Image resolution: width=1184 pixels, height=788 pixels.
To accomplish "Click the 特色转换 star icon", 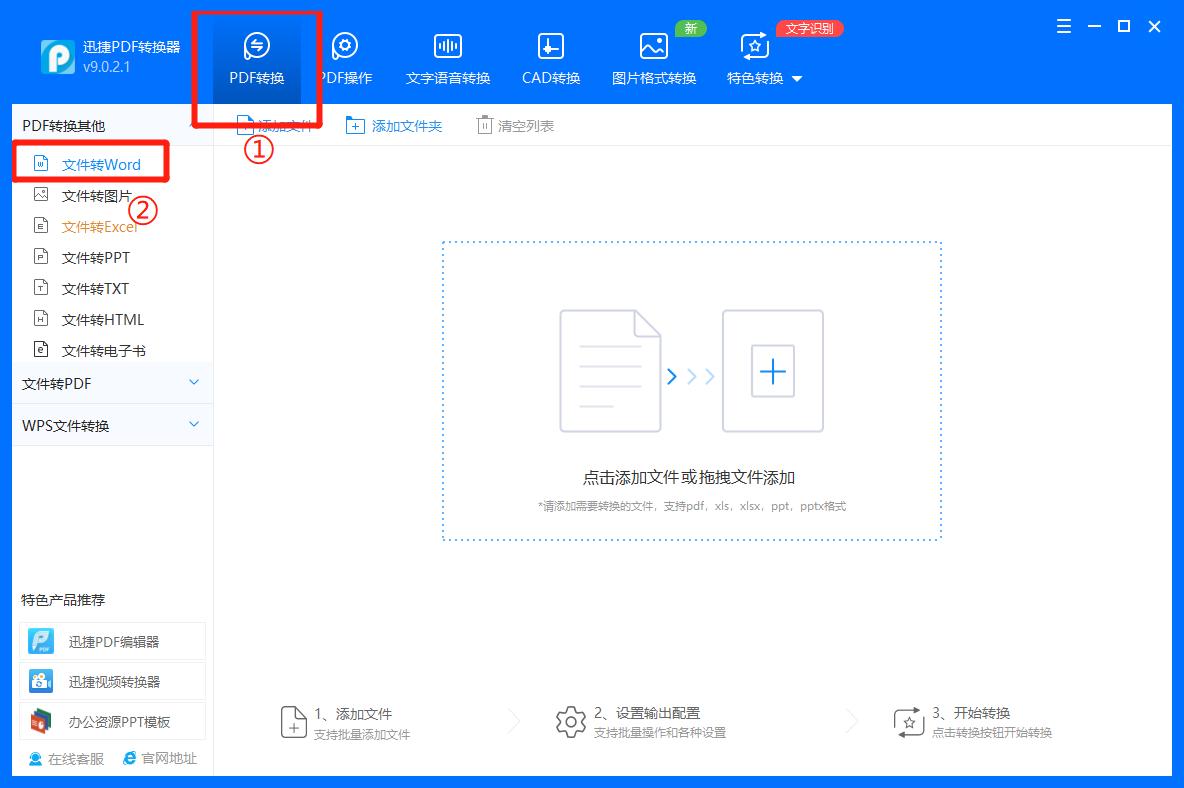I will [x=753, y=46].
